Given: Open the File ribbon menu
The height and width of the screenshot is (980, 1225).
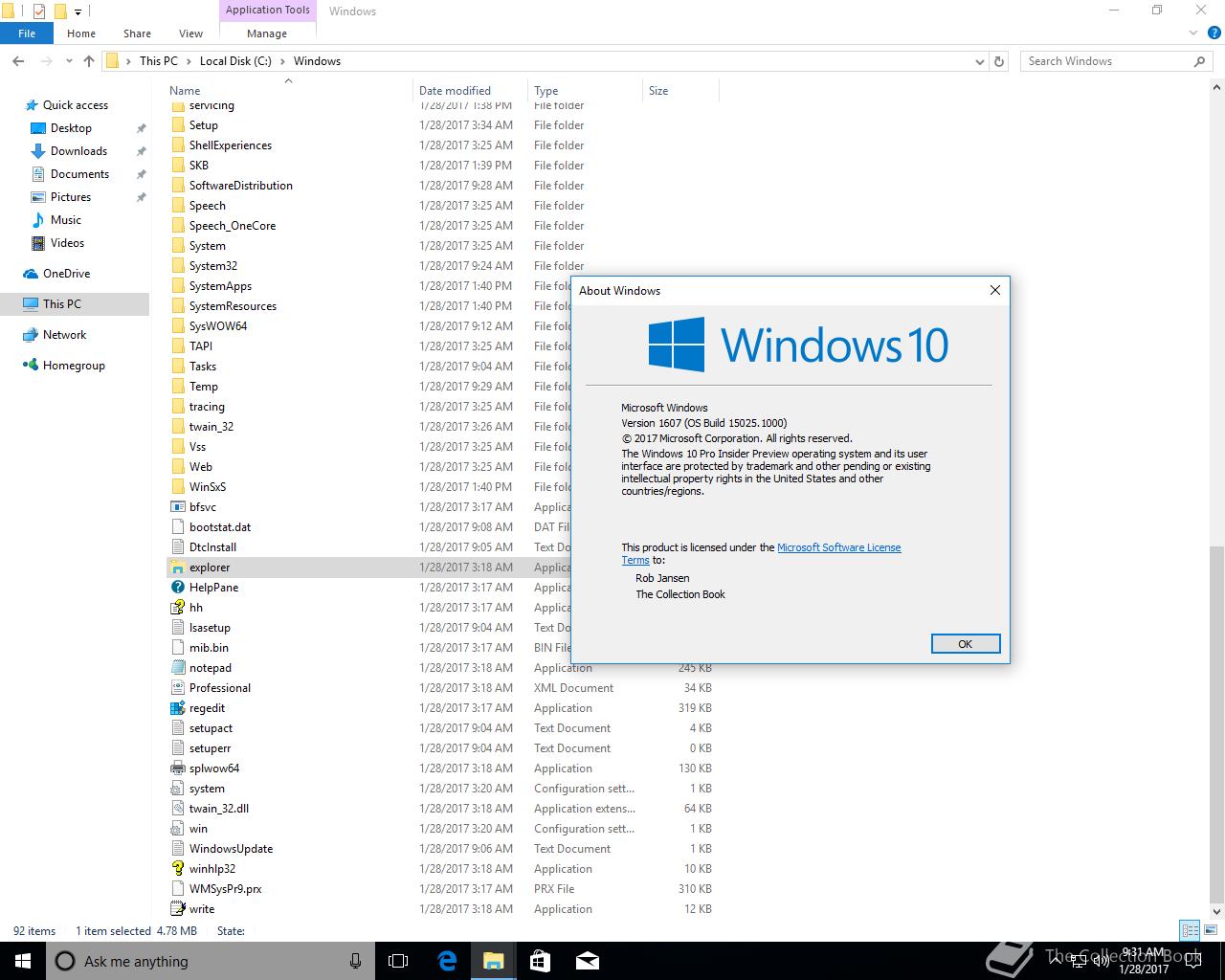Looking at the screenshot, I should pyautogui.click(x=27, y=33).
